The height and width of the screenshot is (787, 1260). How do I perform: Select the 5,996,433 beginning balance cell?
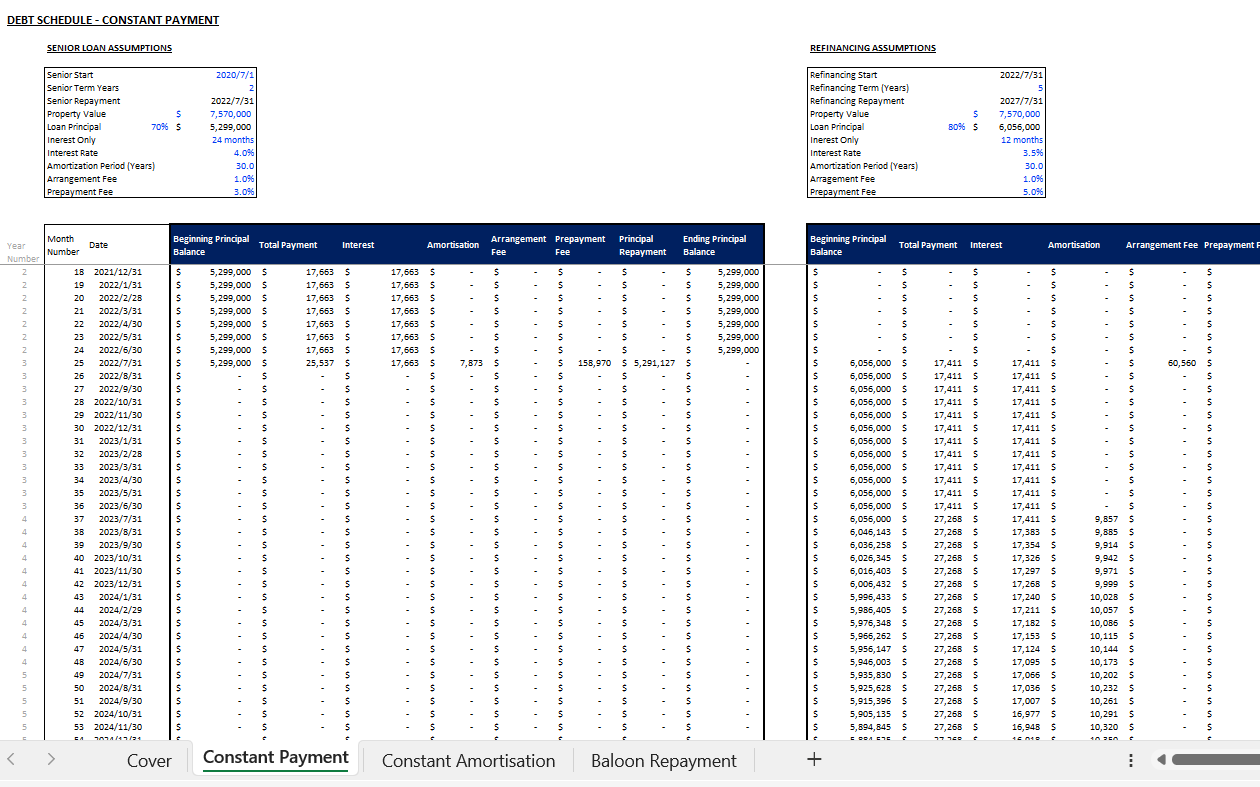click(x=870, y=597)
